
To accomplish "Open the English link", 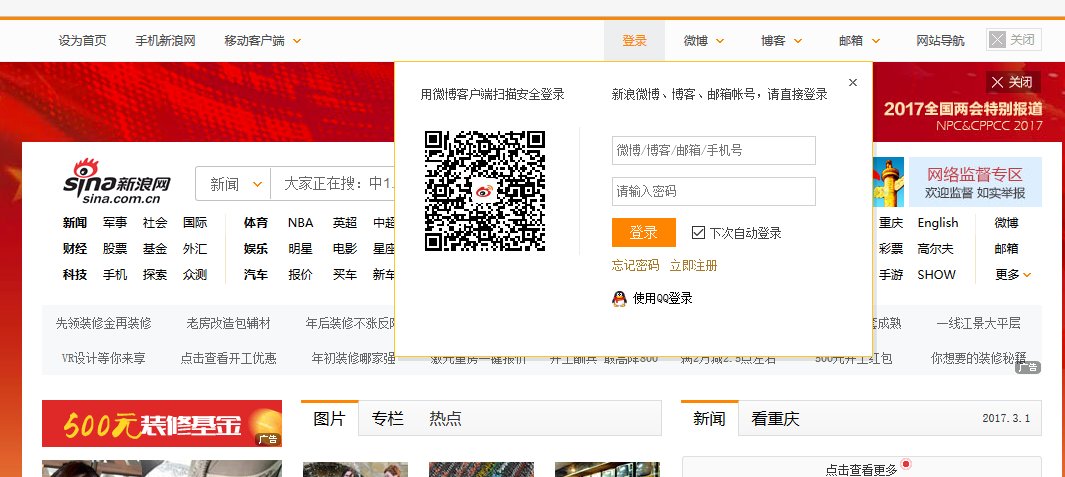I will point(938,222).
